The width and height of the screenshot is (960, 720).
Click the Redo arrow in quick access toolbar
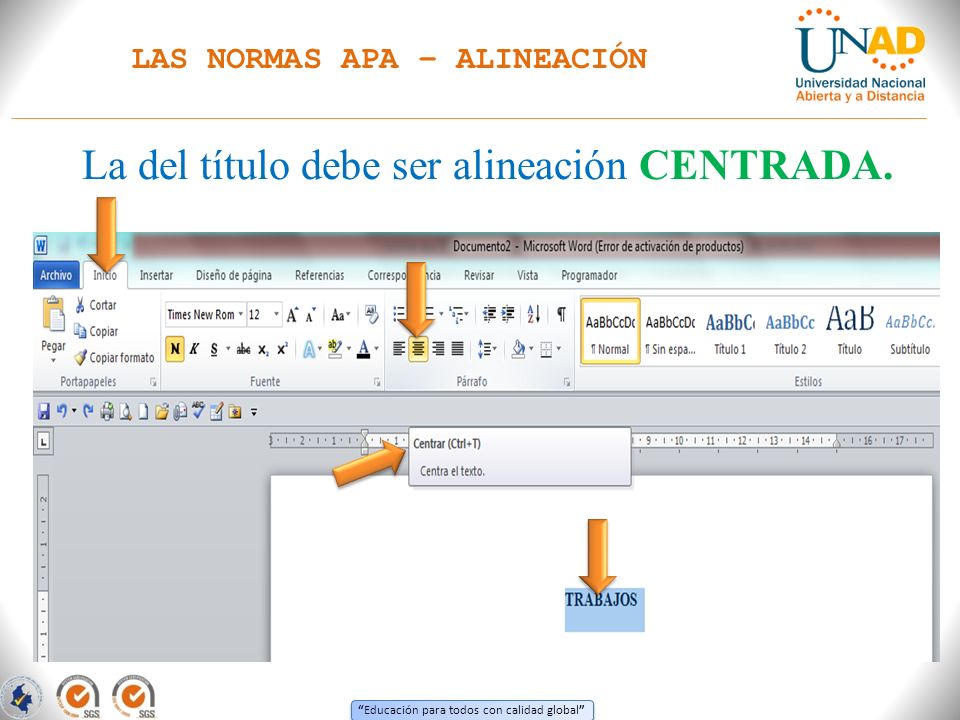tap(88, 411)
